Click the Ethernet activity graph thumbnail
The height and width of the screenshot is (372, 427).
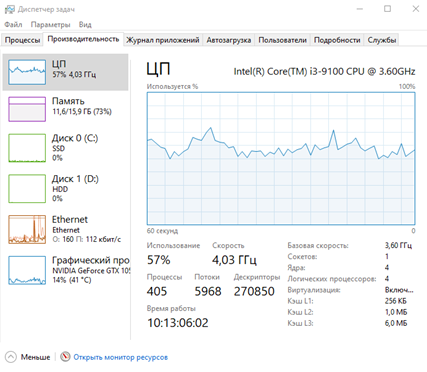(27, 229)
